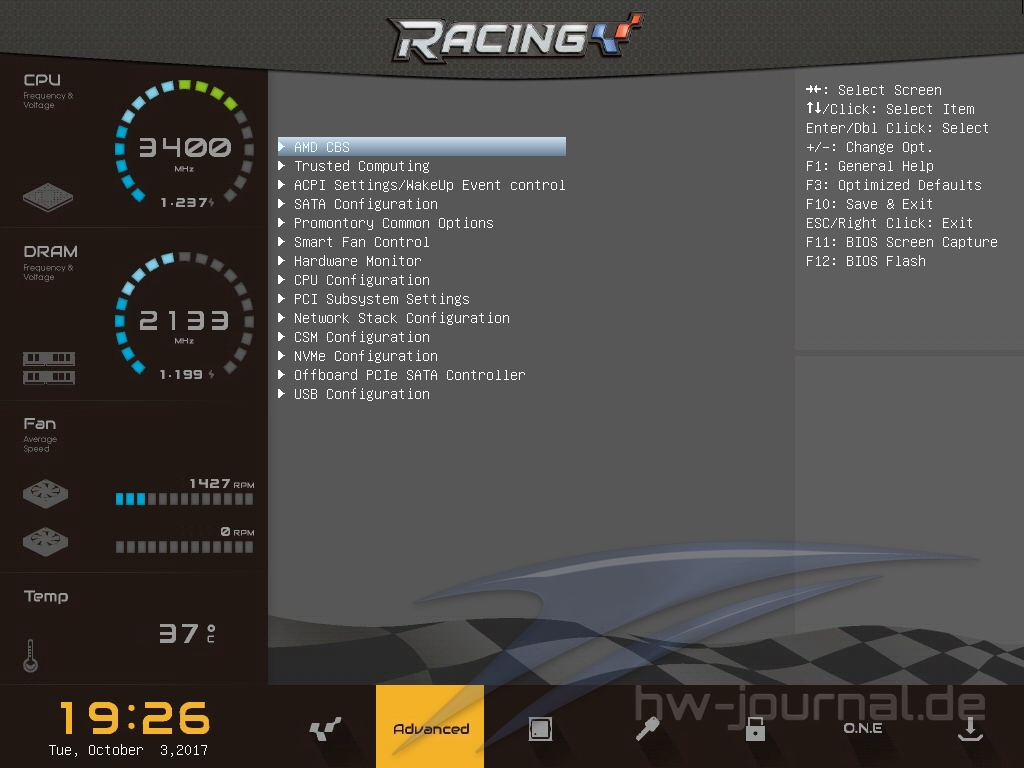Open NVMe Configuration submenu

(x=365, y=355)
